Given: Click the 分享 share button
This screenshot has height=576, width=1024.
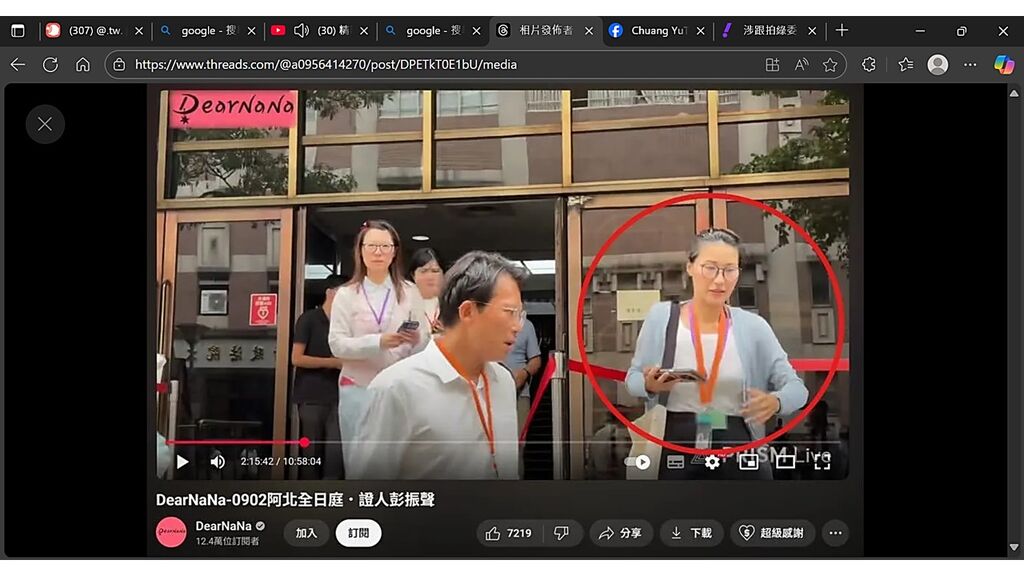Looking at the screenshot, I should (x=620, y=533).
